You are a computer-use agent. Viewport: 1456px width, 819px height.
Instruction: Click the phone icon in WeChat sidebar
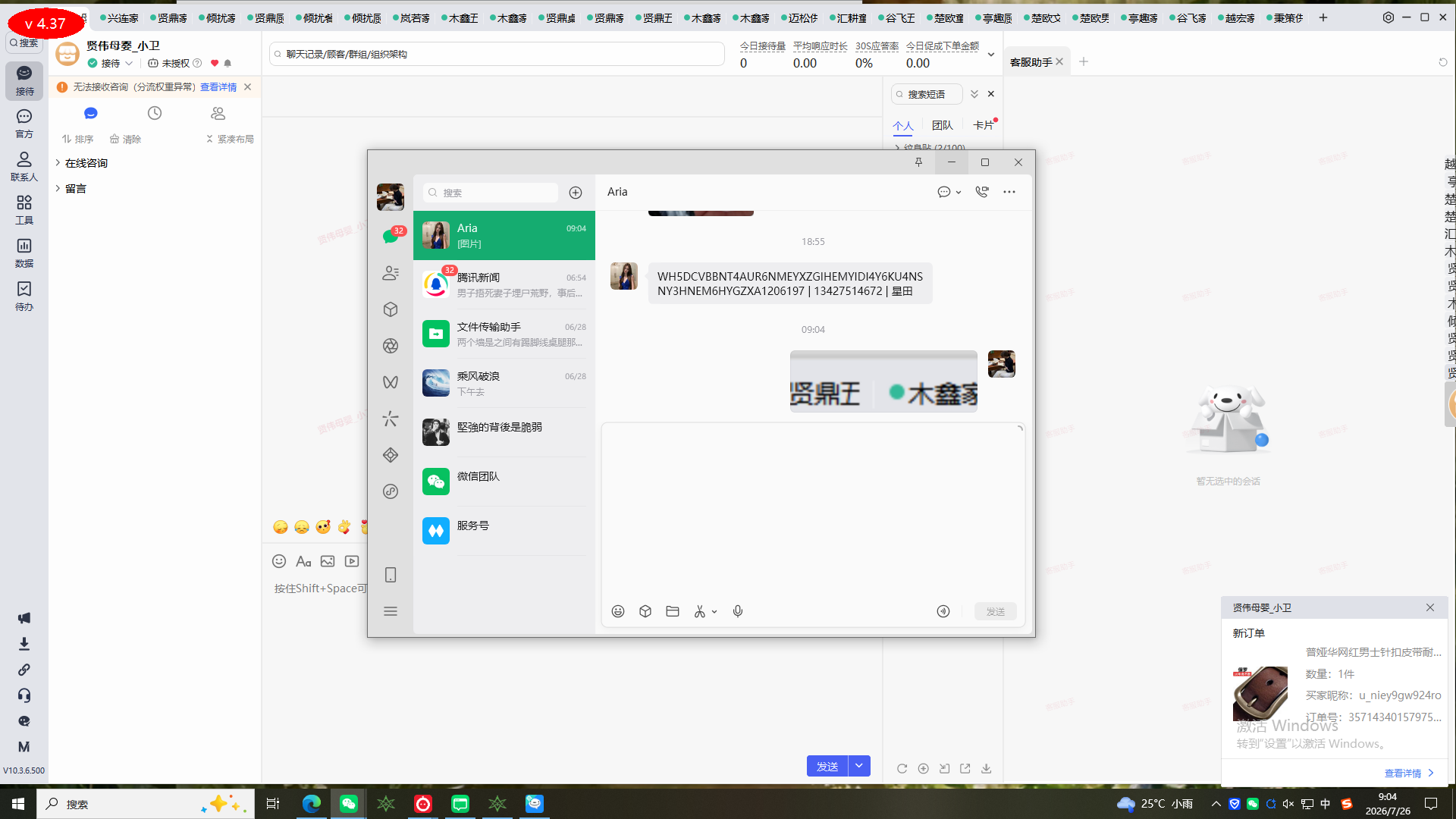click(x=391, y=575)
